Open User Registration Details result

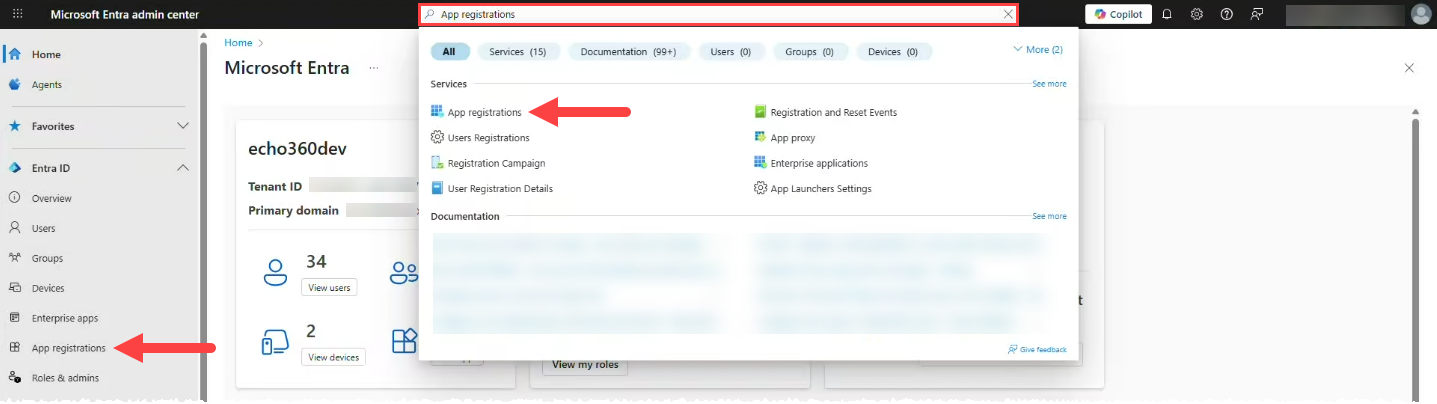coord(500,188)
